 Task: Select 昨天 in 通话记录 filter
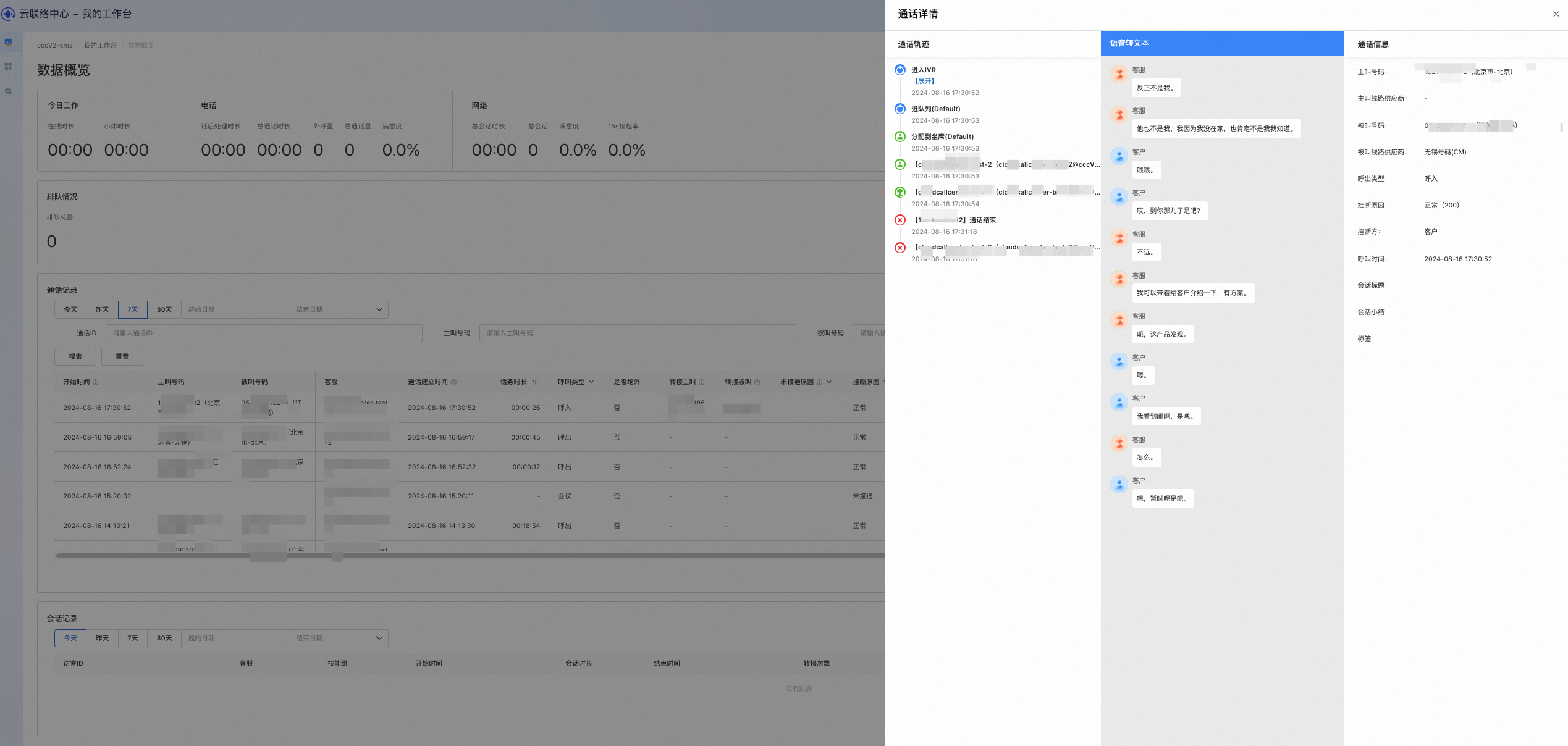102,309
